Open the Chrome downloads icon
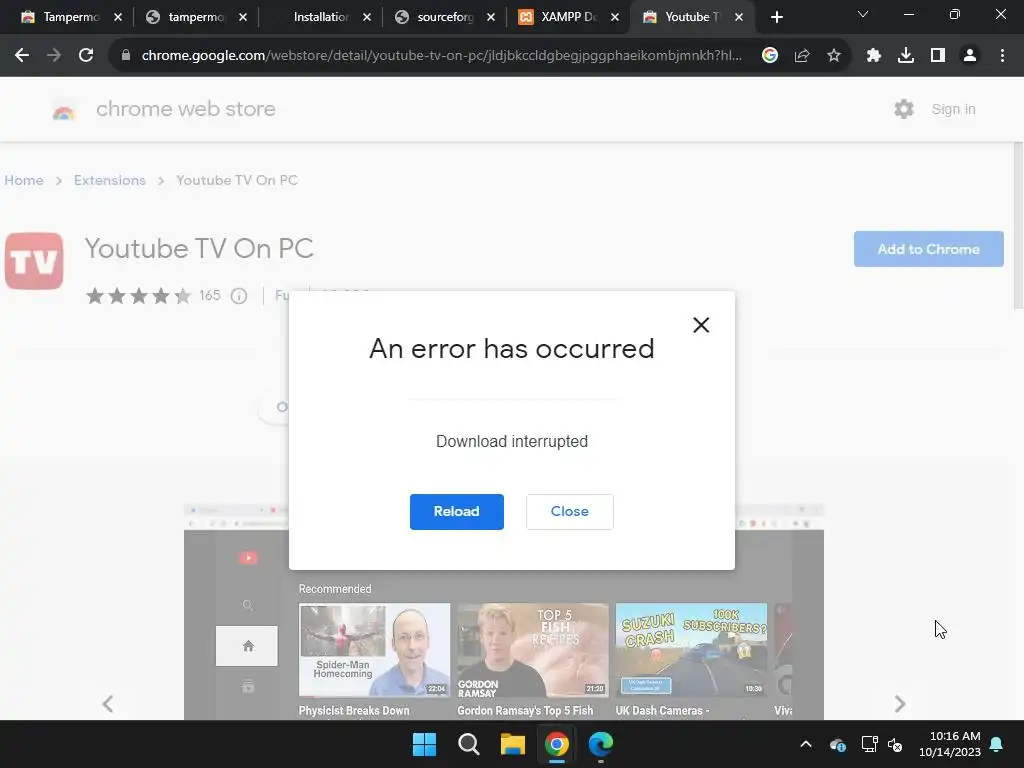The image size is (1024, 768). coord(906,56)
